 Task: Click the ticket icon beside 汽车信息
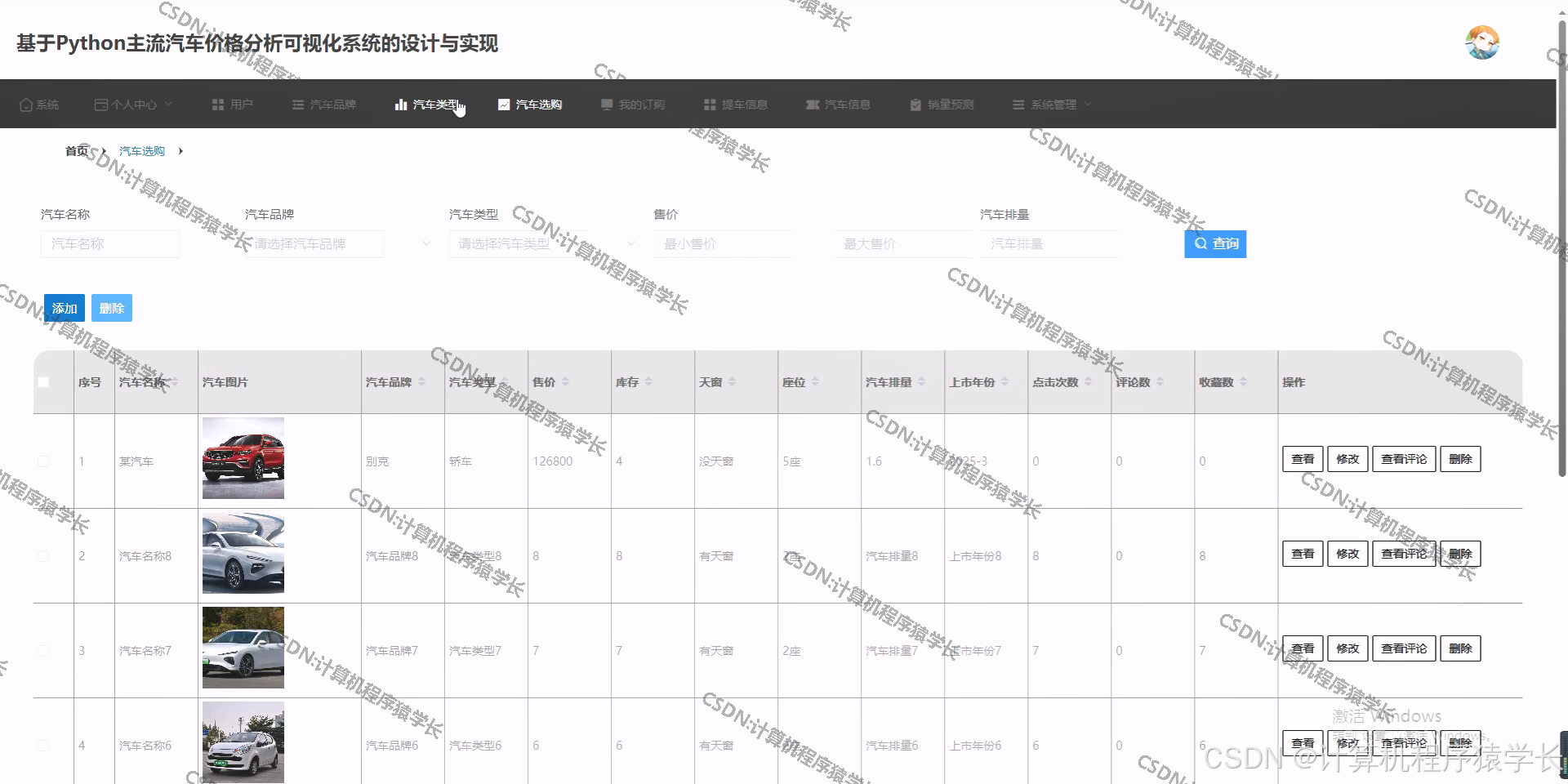click(x=813, y=105)
